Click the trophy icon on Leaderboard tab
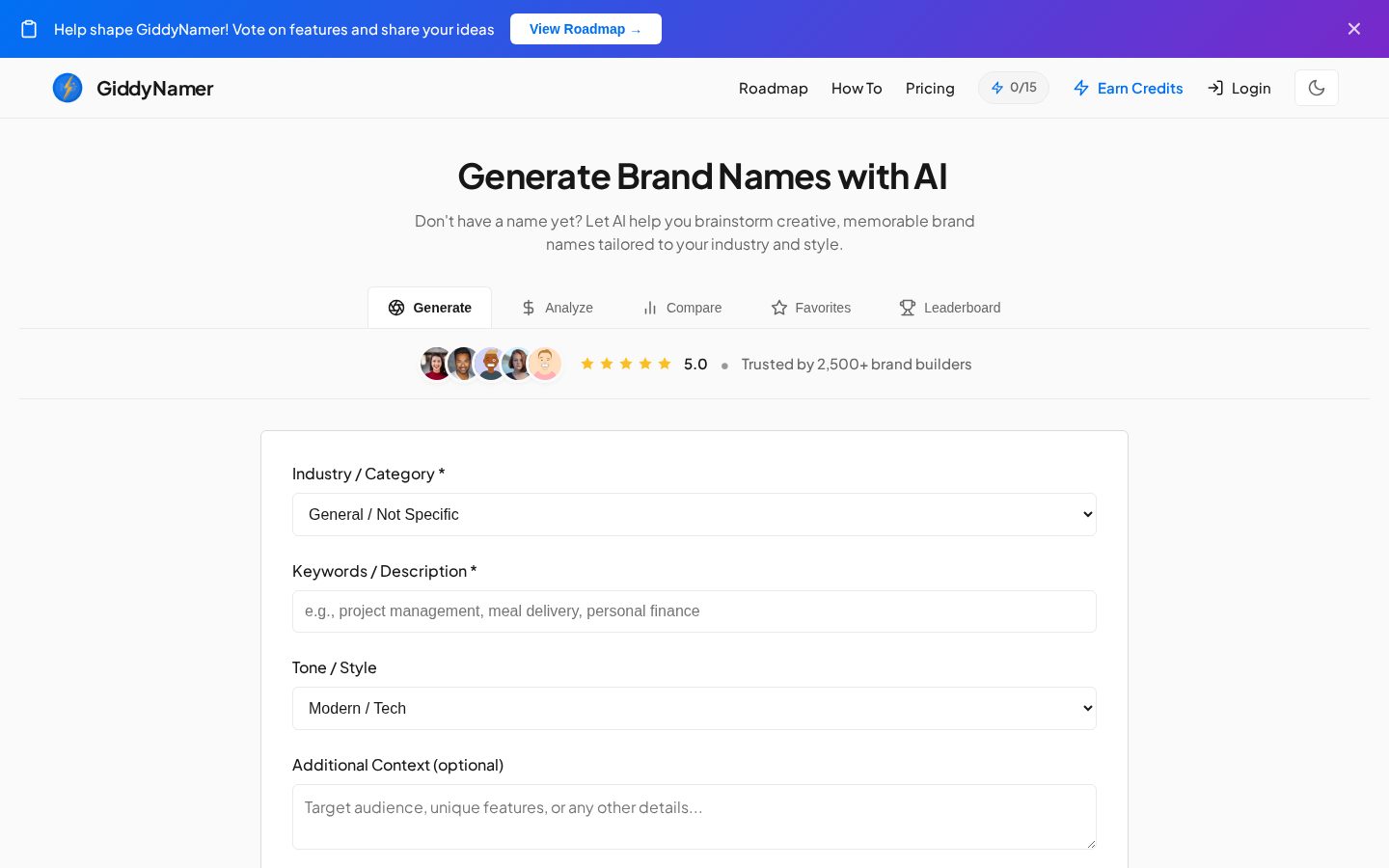The width and height of the screenshot is (1389, 868). tap(908, 308)
